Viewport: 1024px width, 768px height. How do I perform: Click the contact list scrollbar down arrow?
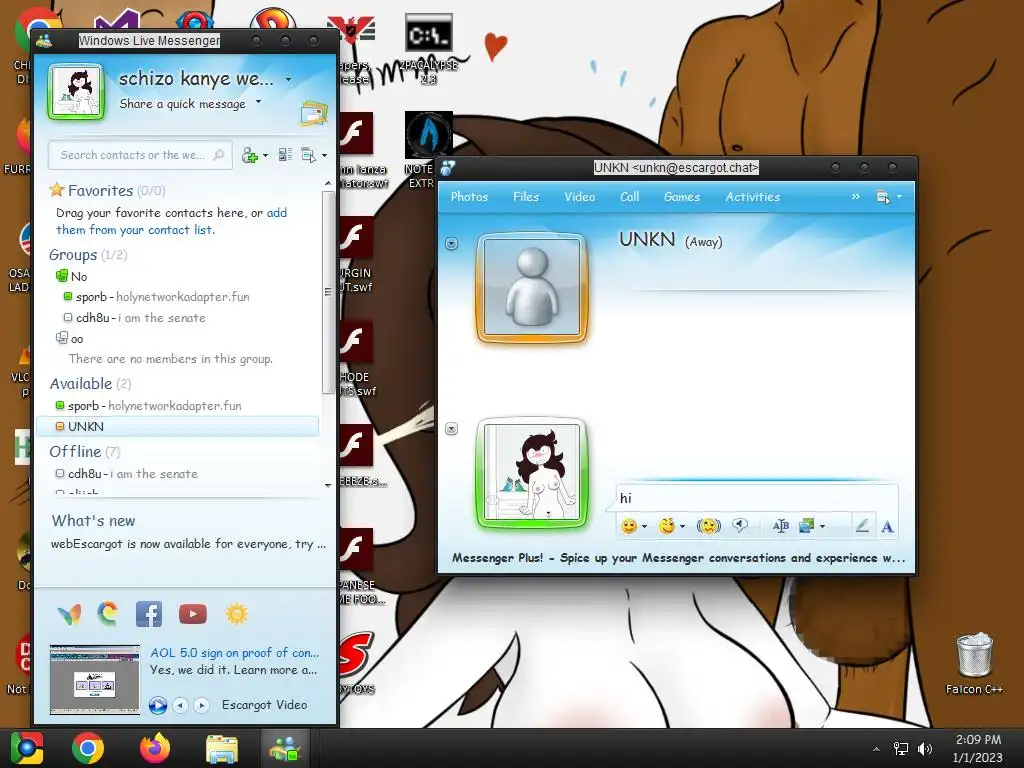coord(328,485)
